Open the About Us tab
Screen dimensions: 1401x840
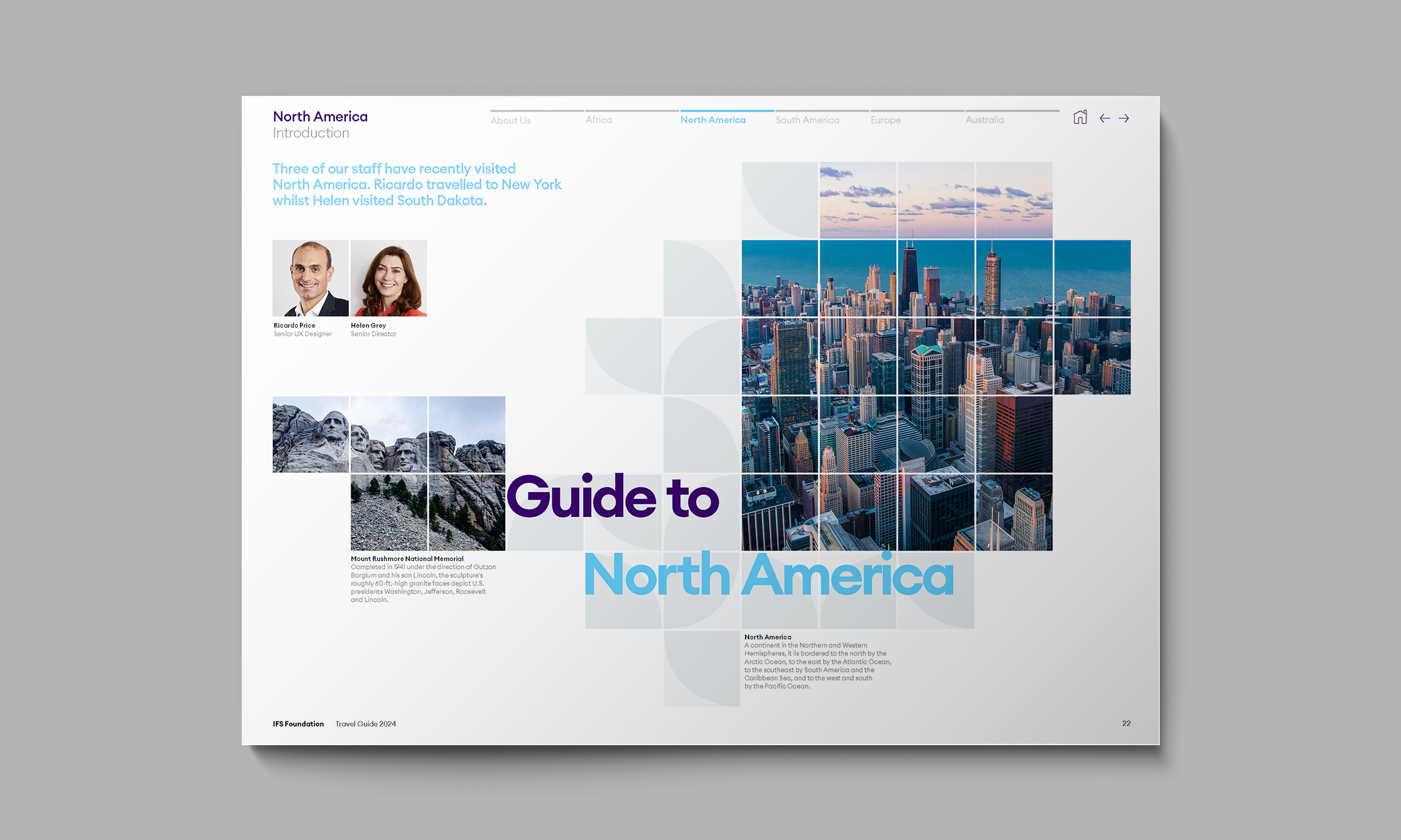click(510, 120)
